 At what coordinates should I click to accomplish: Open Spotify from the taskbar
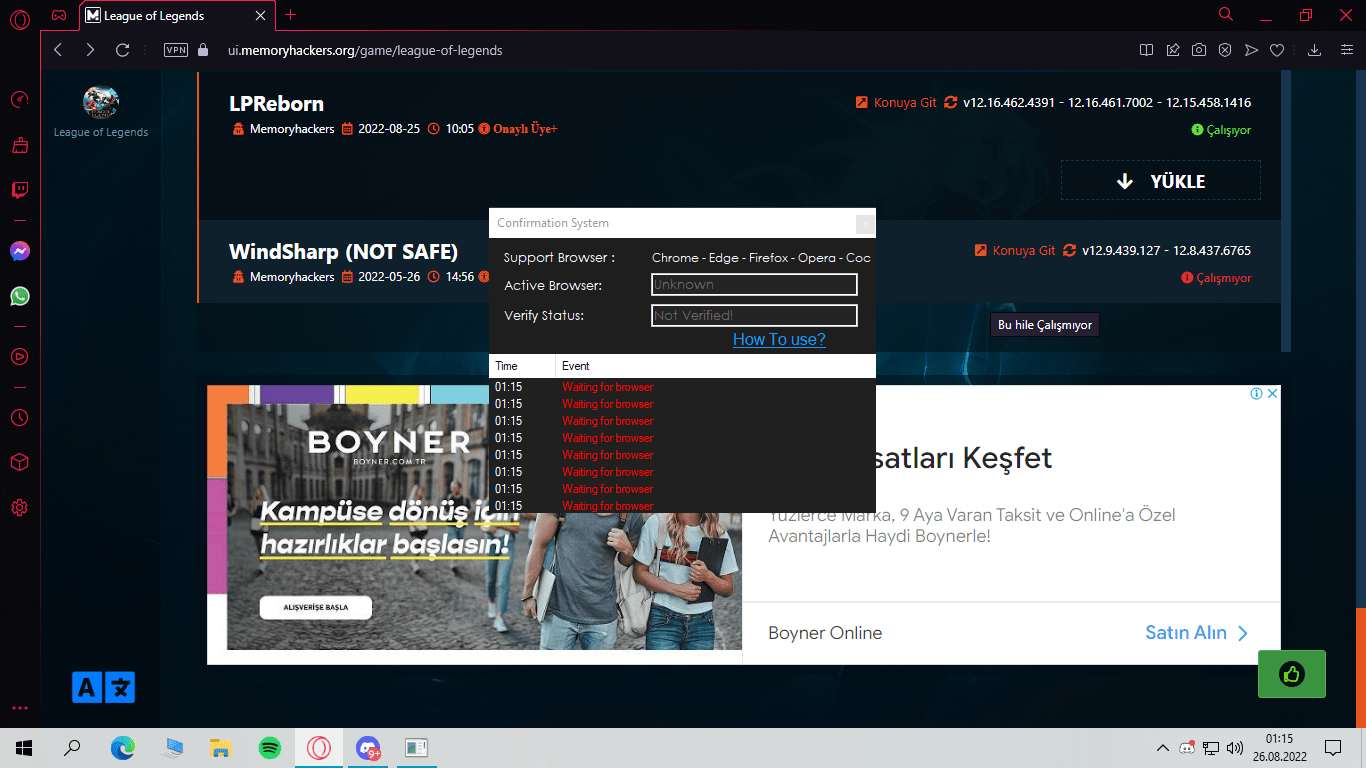click(270, 748)
